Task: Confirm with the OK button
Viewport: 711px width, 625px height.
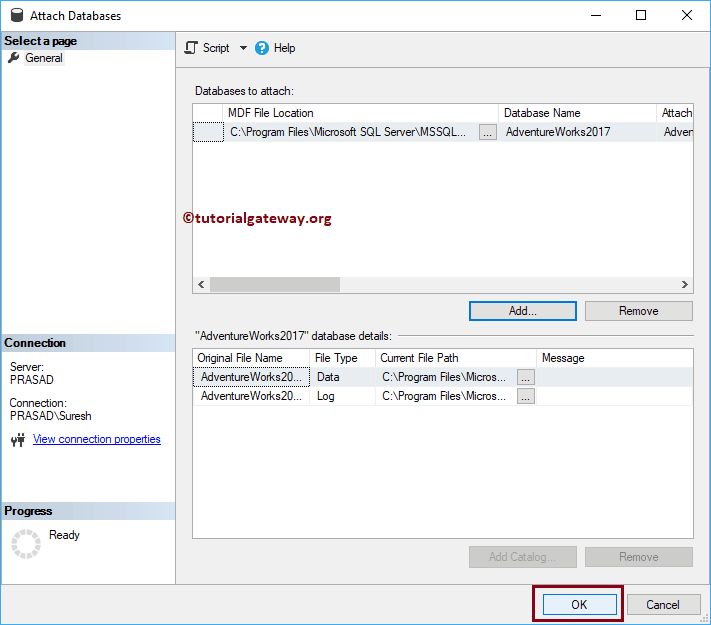Action: pos(579,604)
